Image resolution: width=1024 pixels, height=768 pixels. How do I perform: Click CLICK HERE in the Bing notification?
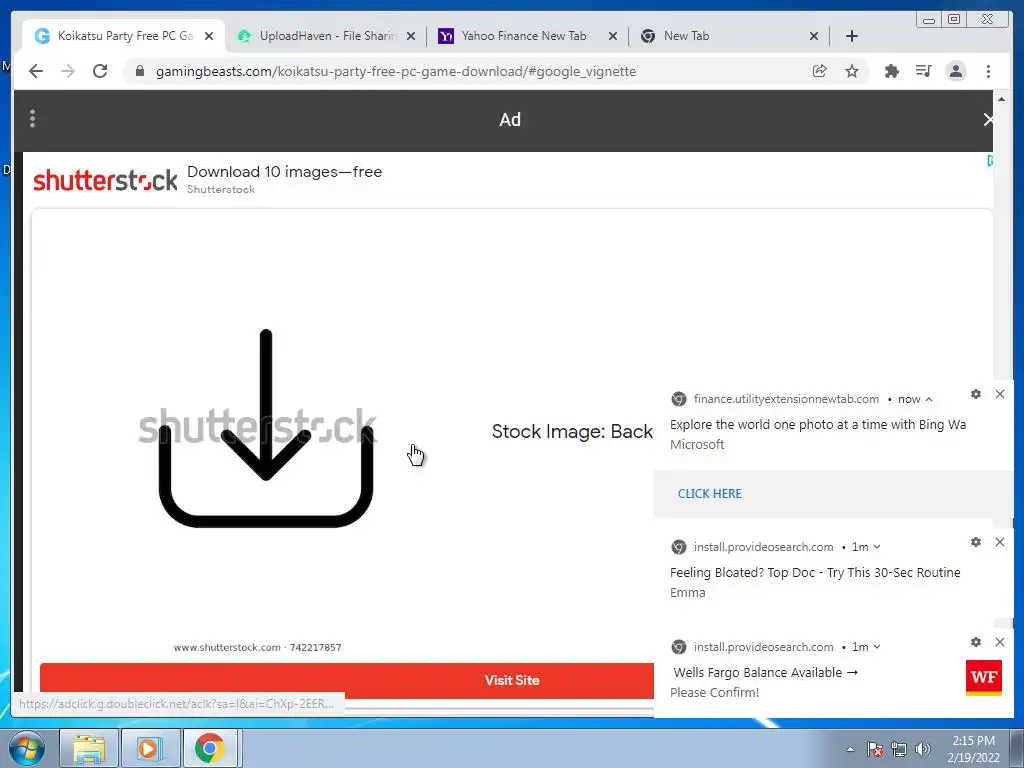709,494
